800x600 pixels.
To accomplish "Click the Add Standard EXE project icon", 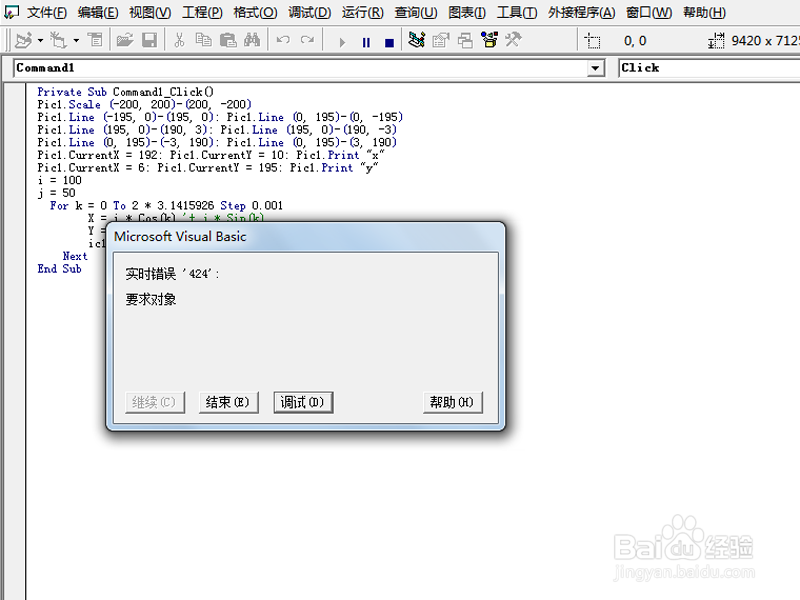I will [23, 40].
